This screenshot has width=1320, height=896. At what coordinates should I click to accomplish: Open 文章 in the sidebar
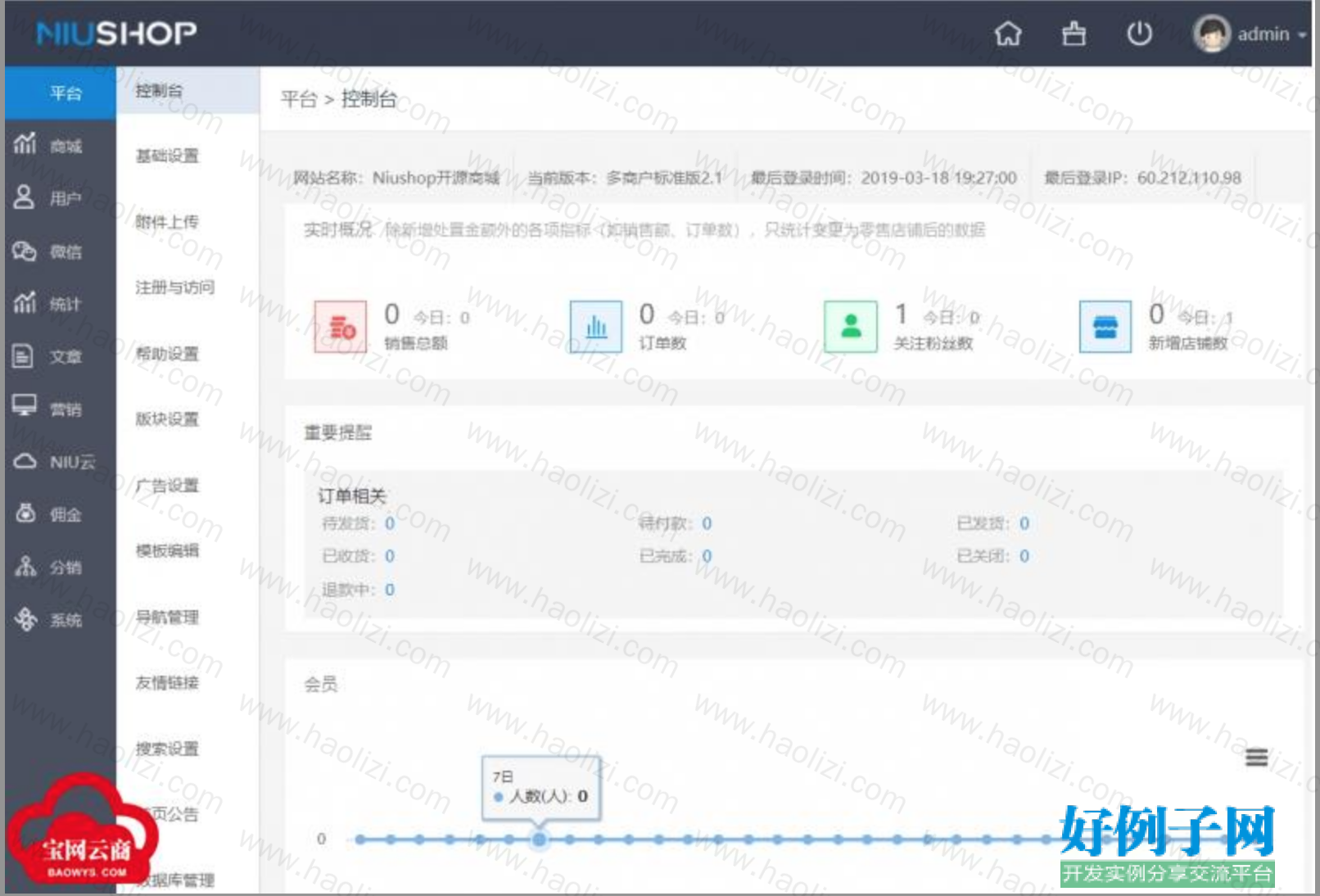pyautogui.click(x=60, y=356)
